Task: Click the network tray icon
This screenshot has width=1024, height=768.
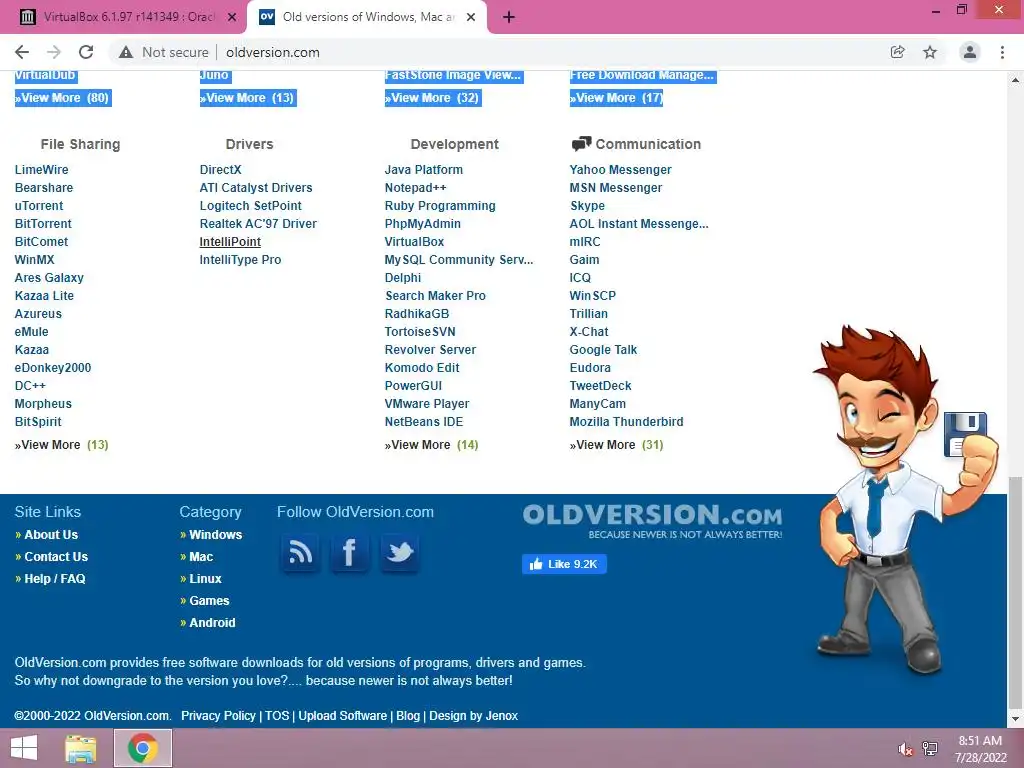Action: point(930,749)
